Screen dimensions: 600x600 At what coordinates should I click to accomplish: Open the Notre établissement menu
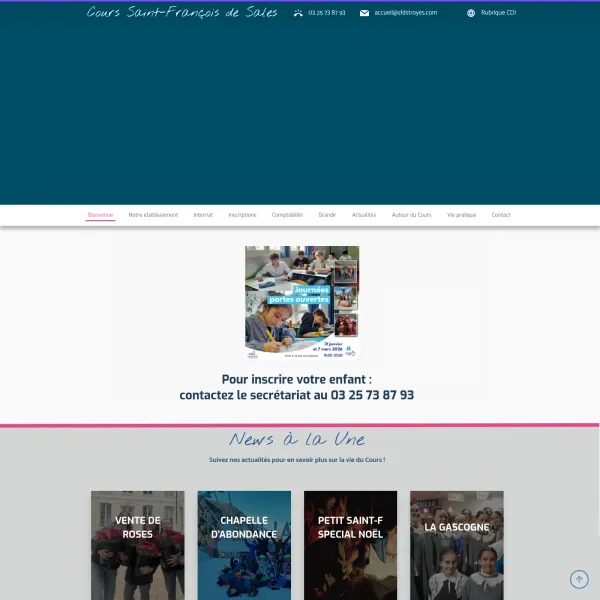click(x=153, y=215)
